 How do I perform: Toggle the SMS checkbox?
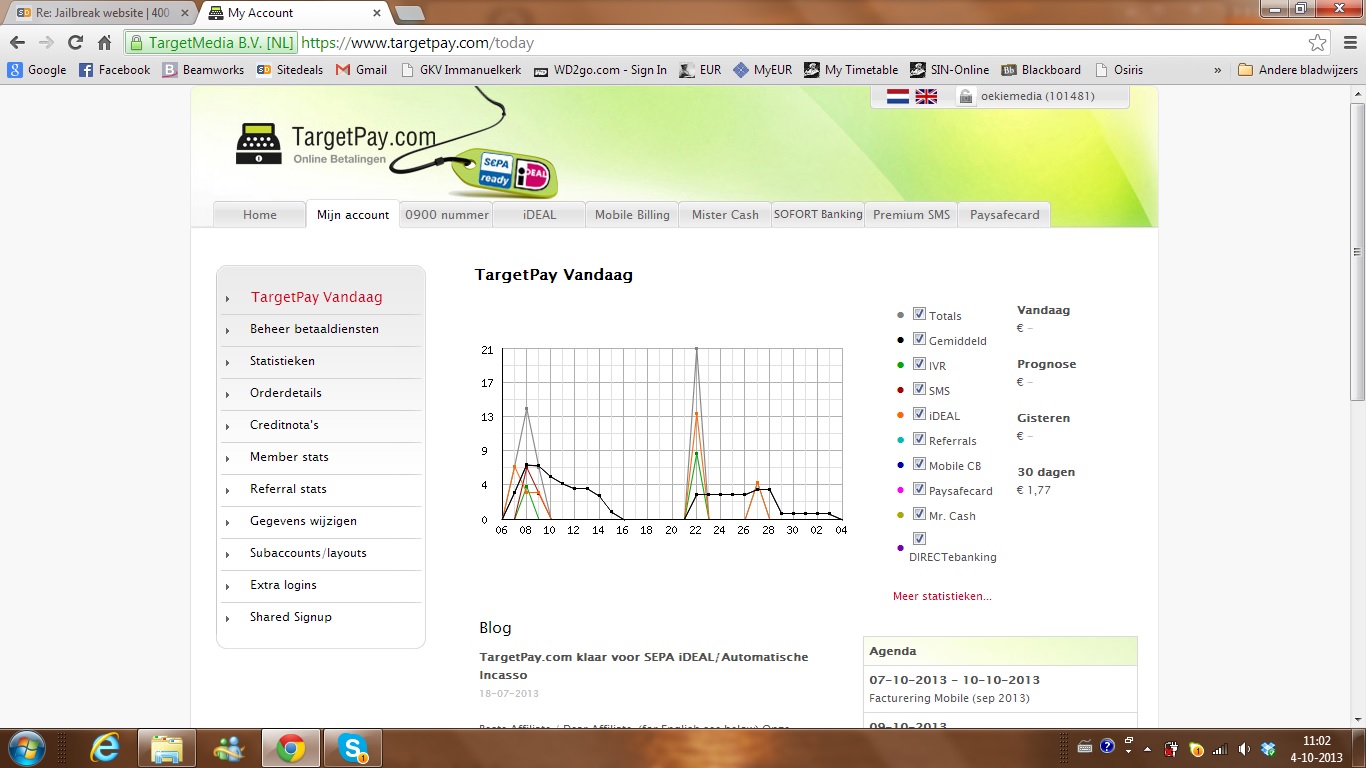[x=919, y=389]
